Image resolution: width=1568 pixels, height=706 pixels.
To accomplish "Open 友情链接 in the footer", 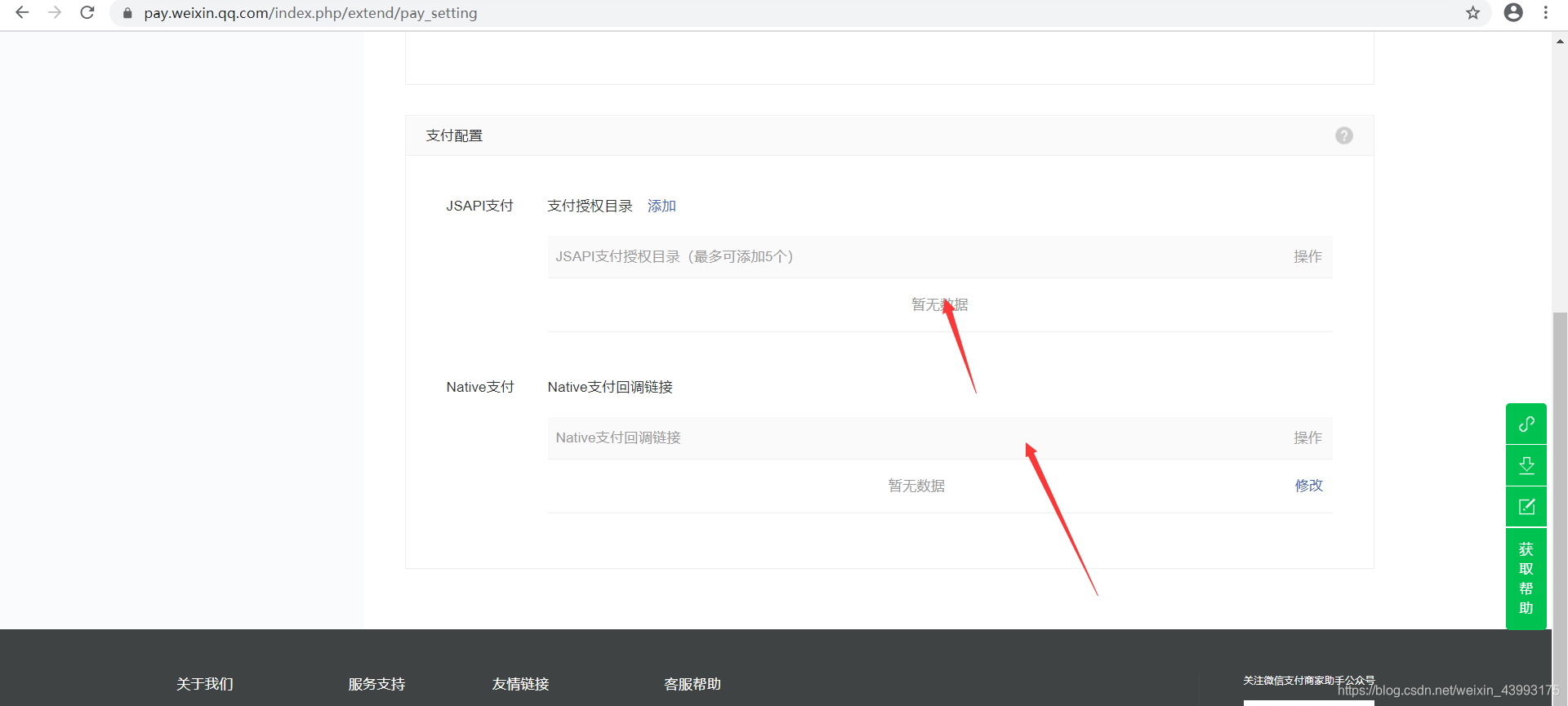I will click(520, 684).
